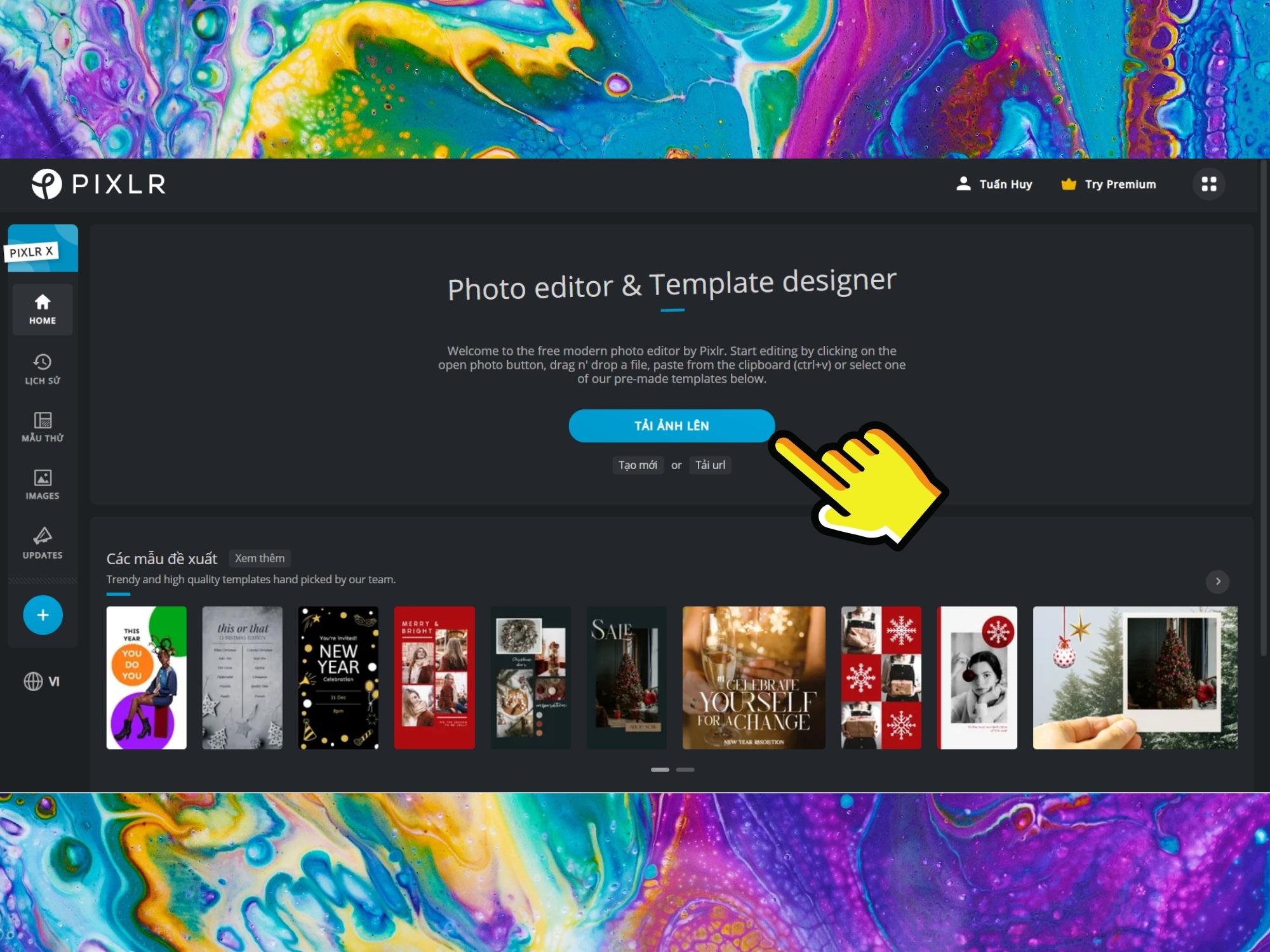
Task: Open Lịch Sử (History) panel
Action: click(x=42, y=368)
